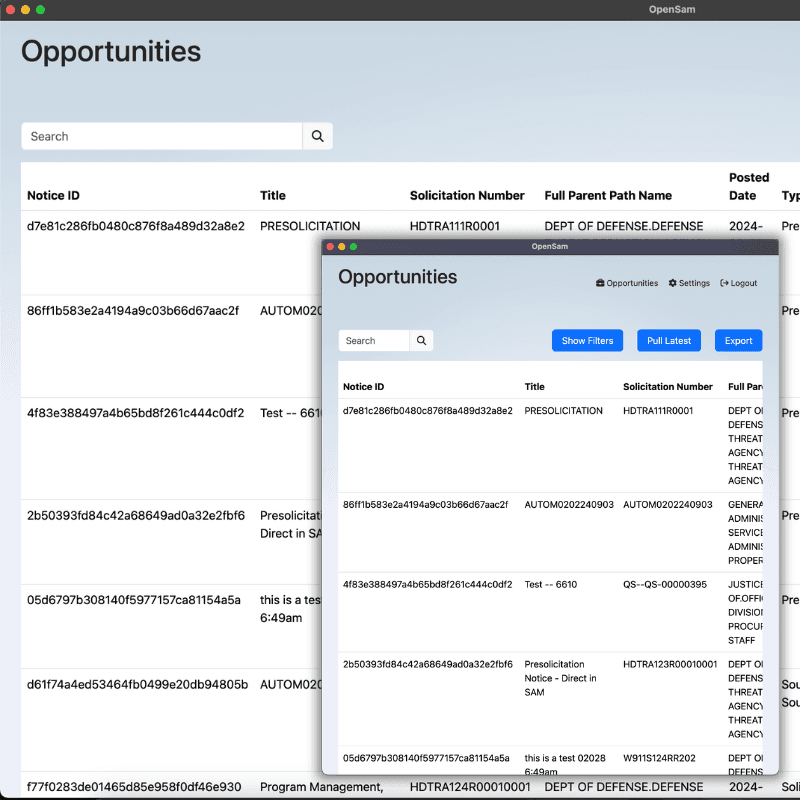Click HDTRA124R00010001 in the back window

(470, 787)
